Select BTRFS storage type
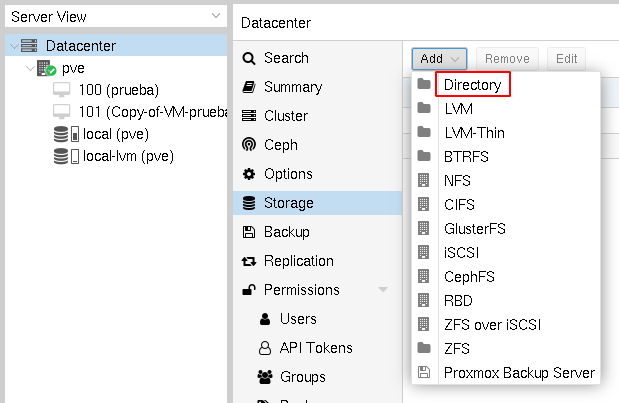The image size is (619, 403). pos(506,157)
